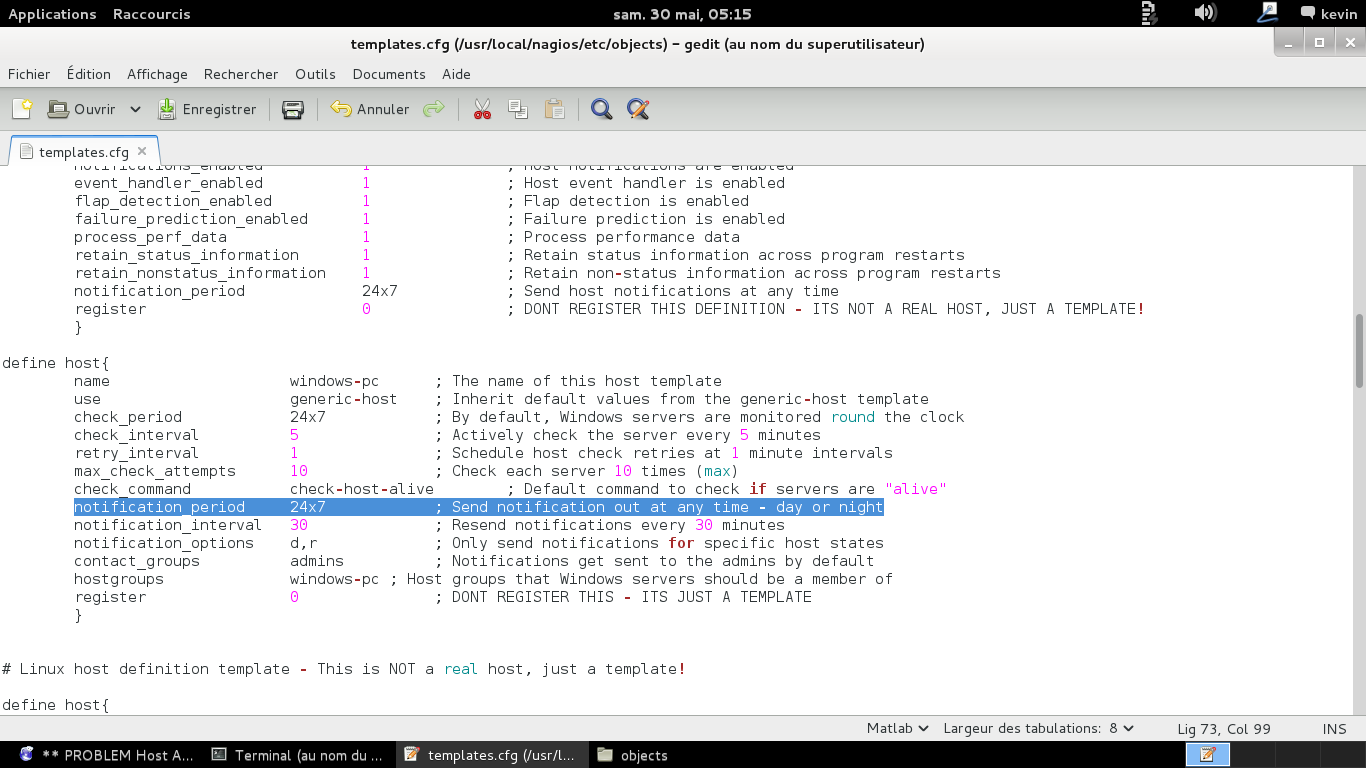The height and width of the screenshot is (768, 1366).
Task: Click the hostgroups line
Action: [483, 579]
